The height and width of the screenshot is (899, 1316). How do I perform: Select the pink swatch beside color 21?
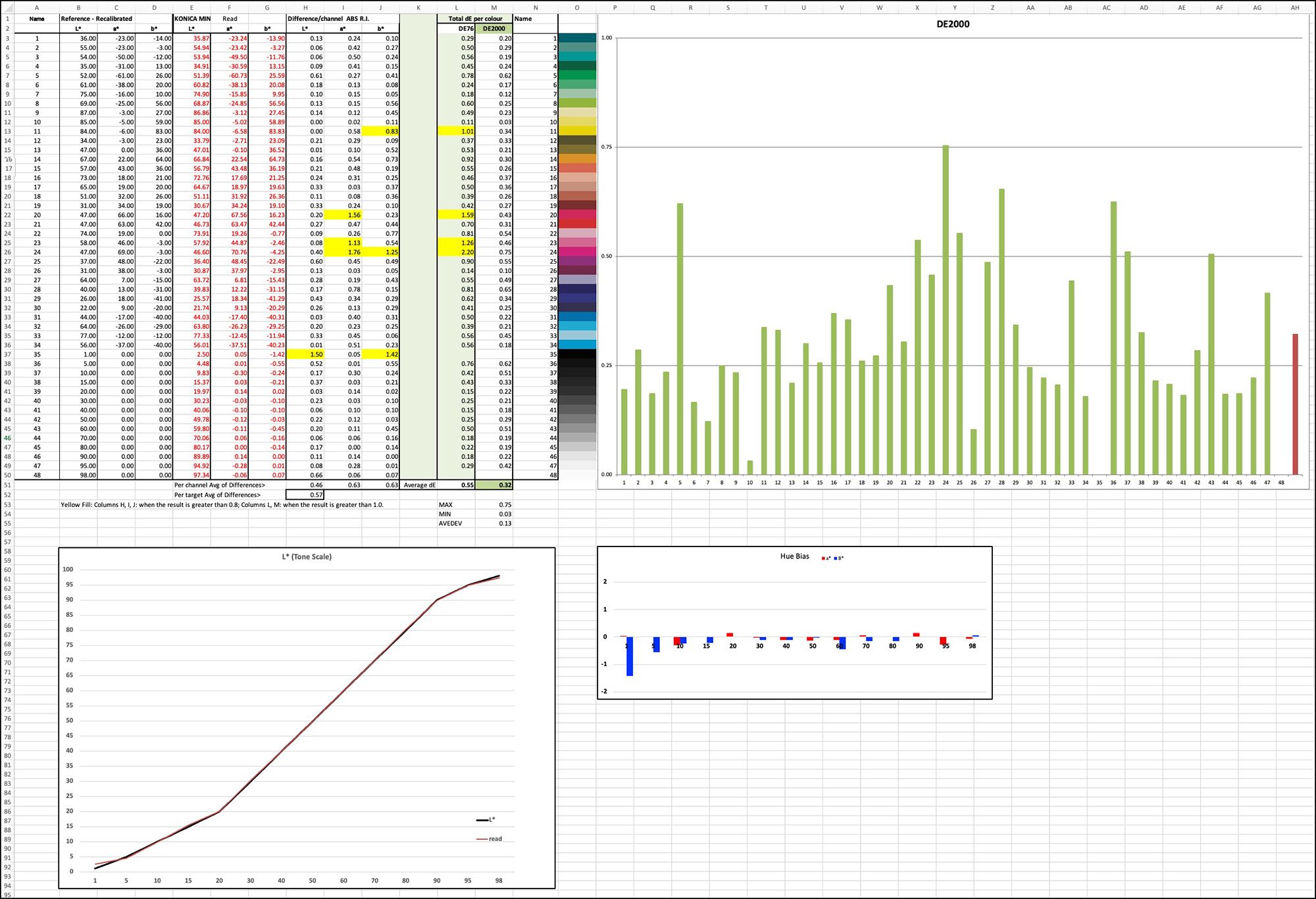coord(576,223)
